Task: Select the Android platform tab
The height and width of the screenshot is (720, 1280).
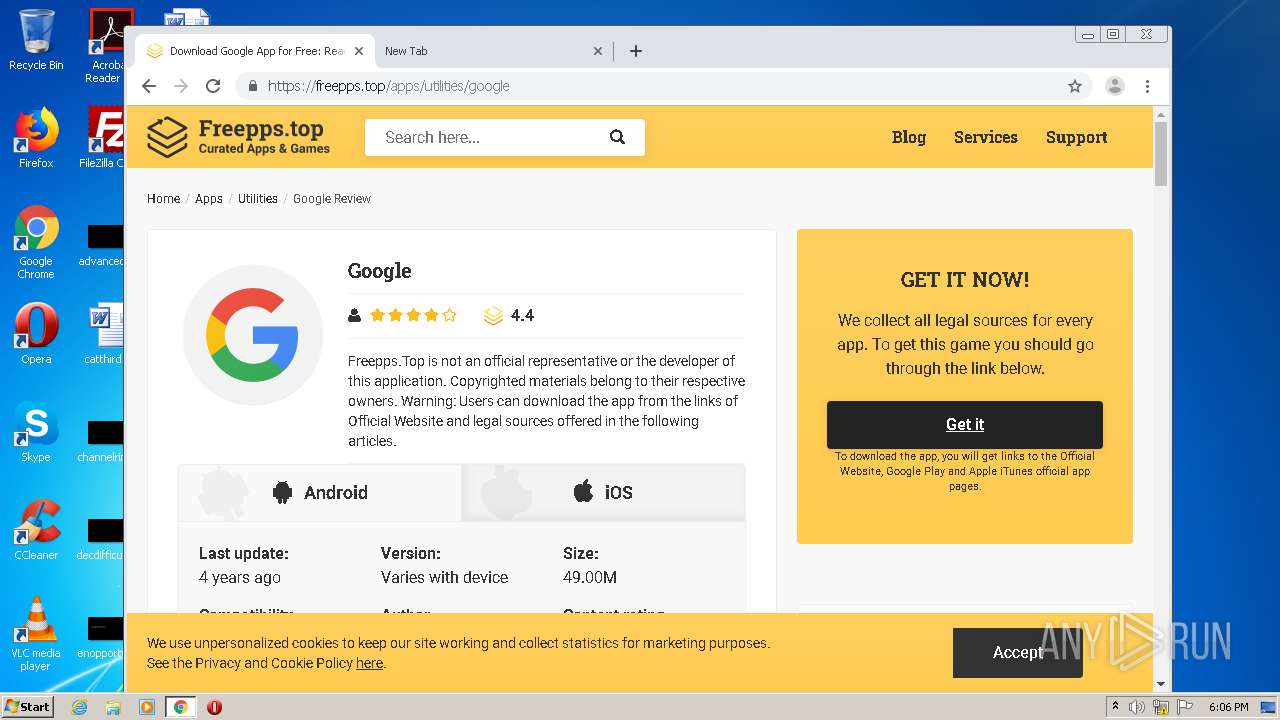Action: tap(320, 492)
